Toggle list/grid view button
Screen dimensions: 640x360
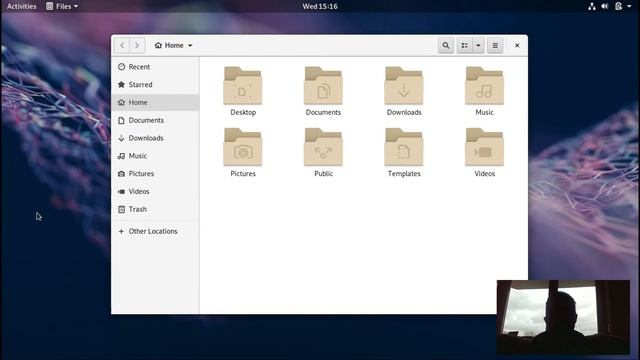[464, 45]
